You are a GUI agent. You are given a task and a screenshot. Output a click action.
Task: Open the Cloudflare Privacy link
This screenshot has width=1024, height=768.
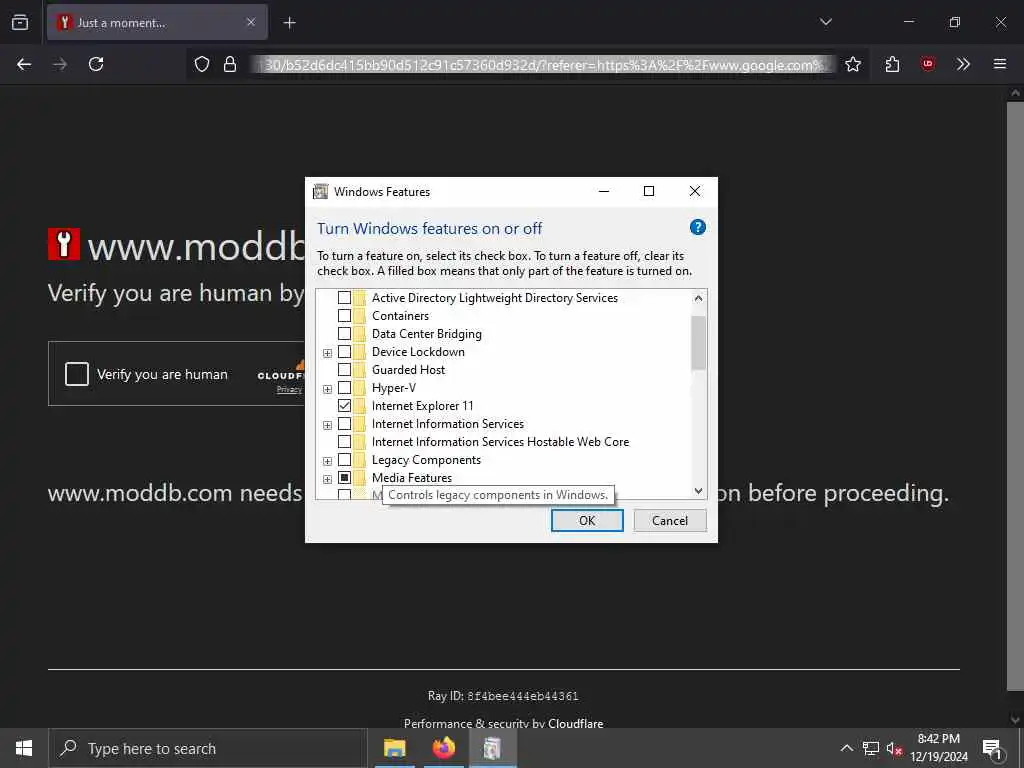(289, 390)
